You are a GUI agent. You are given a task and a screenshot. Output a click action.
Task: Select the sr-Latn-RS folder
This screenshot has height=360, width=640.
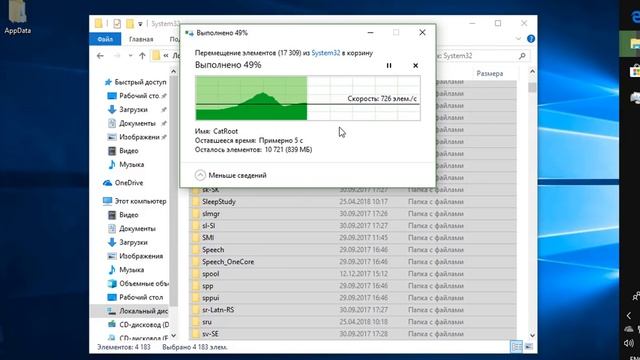tap(218, 310)
